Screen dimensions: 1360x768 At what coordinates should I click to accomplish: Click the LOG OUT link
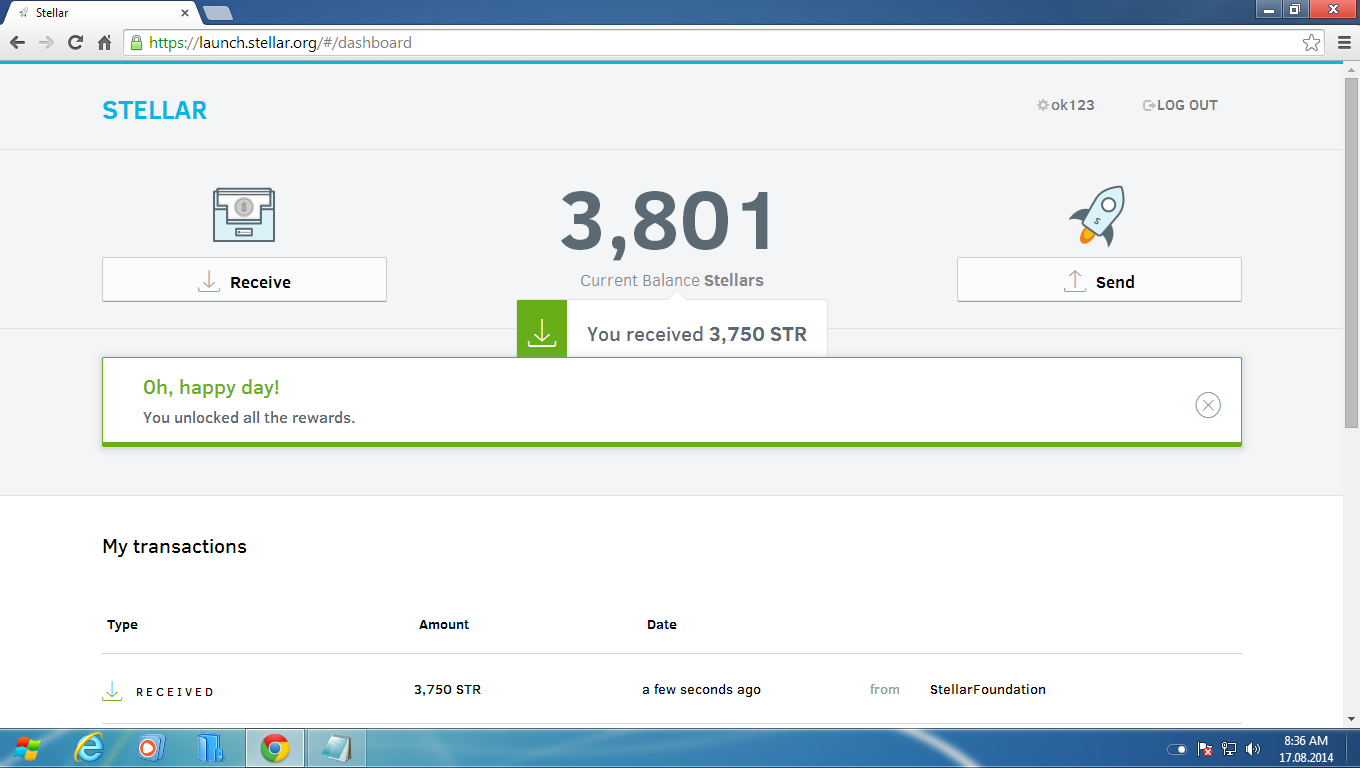coord(1180,105)
